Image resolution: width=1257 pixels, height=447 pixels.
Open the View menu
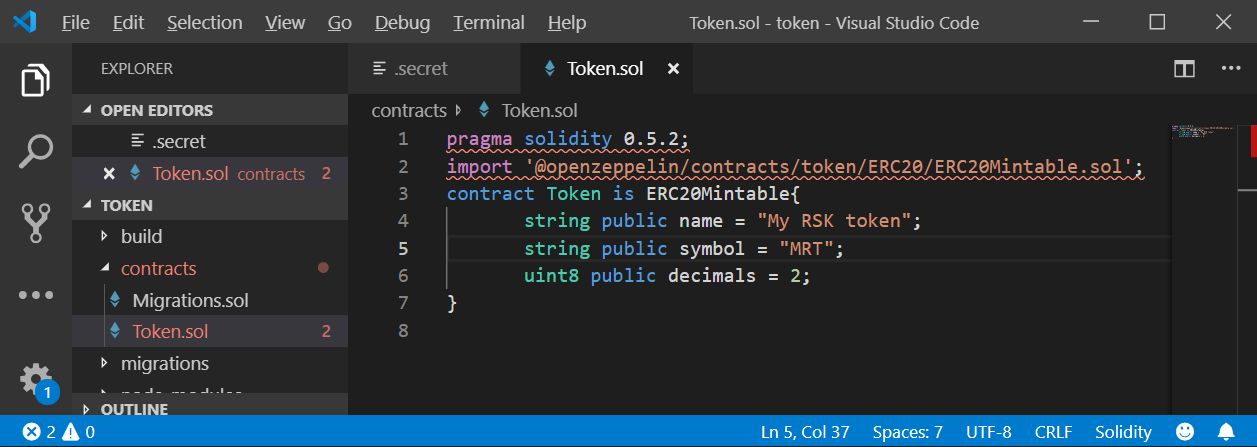pos(286,22)
